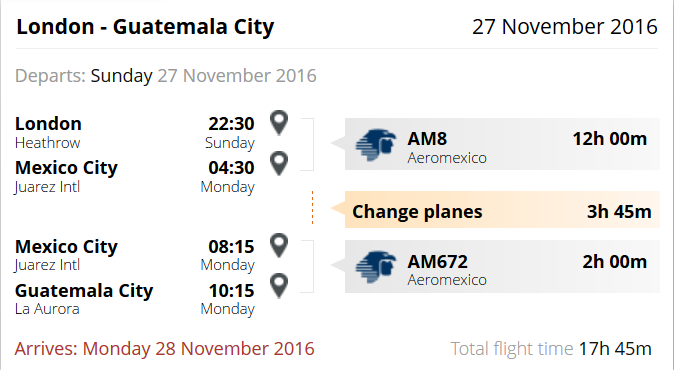This screenshot has height=370, width=674.
Task: Click Aeromexico logo beside flight AM8
Action: [x=376, y=145]
